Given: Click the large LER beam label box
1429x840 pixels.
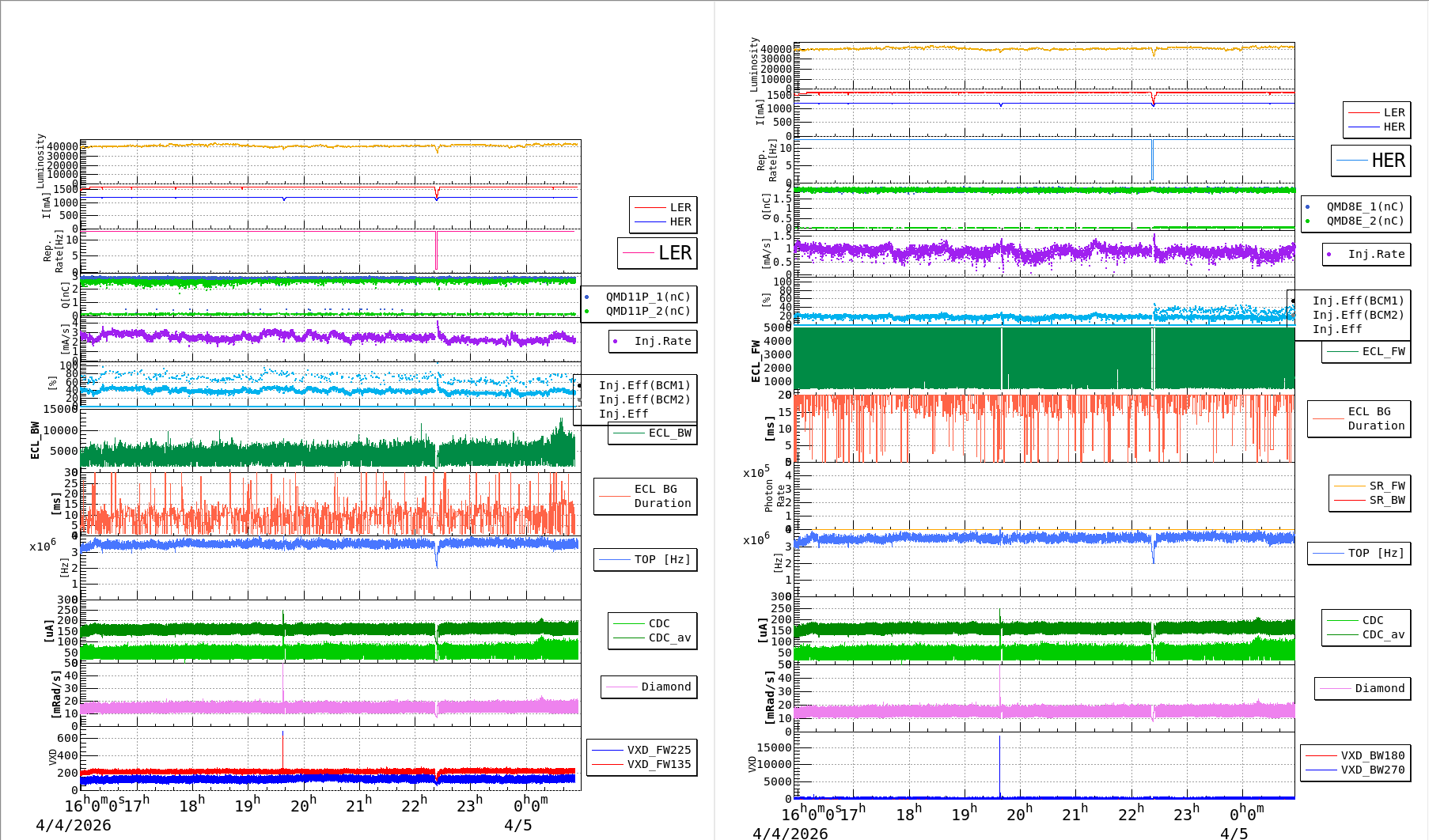Looking at the screenshot, I should click(657, 253).
